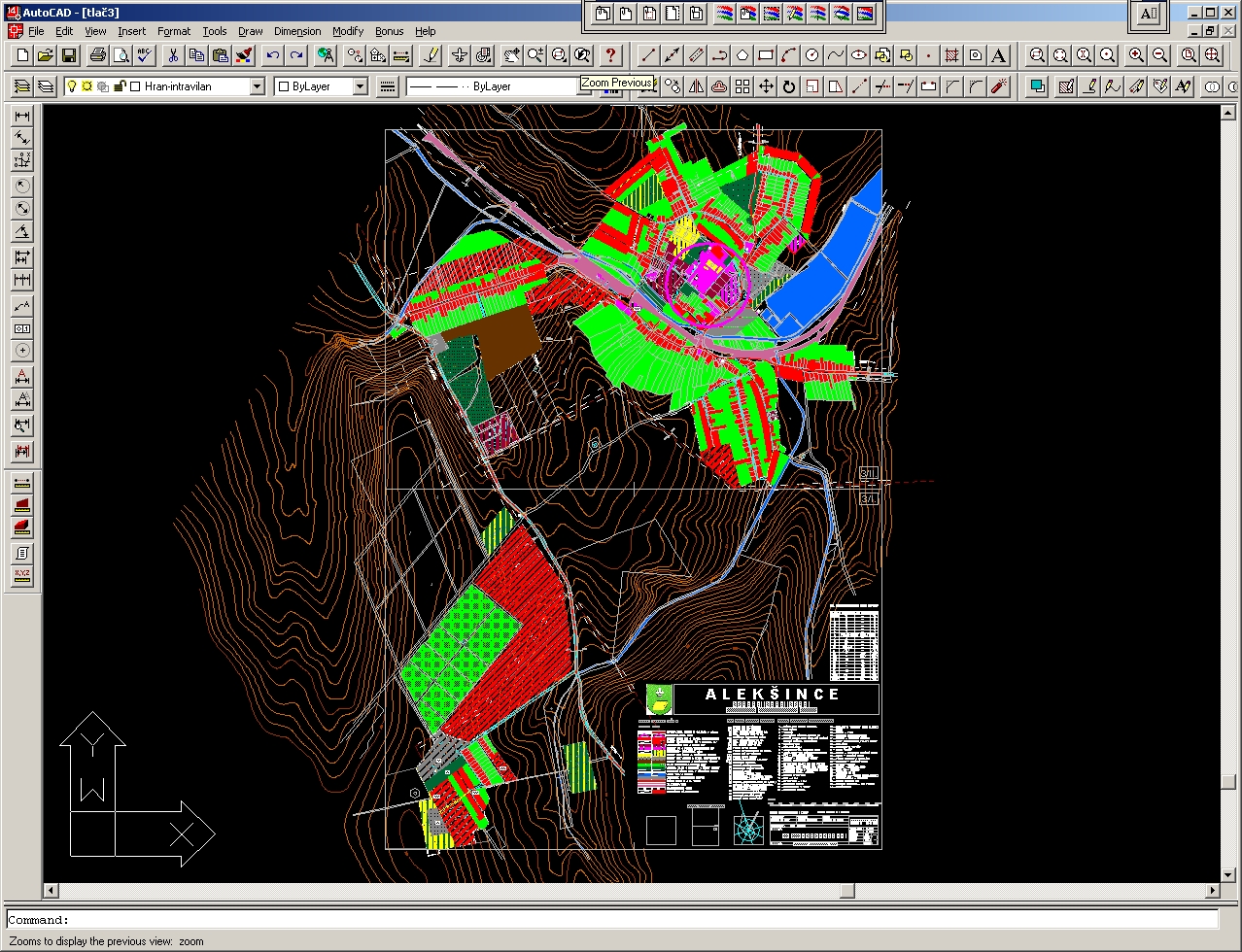
Task: Click the Save drawing icon
Action: click(69, 56)
